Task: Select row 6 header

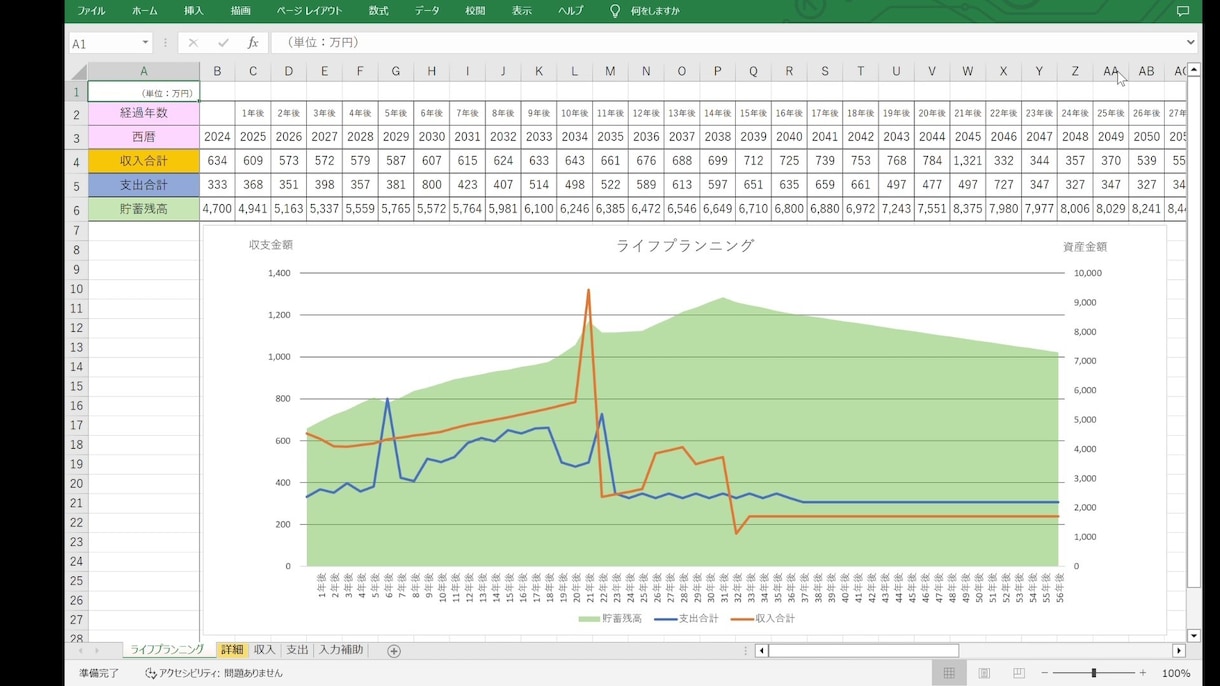Action: tap(76, 210)
